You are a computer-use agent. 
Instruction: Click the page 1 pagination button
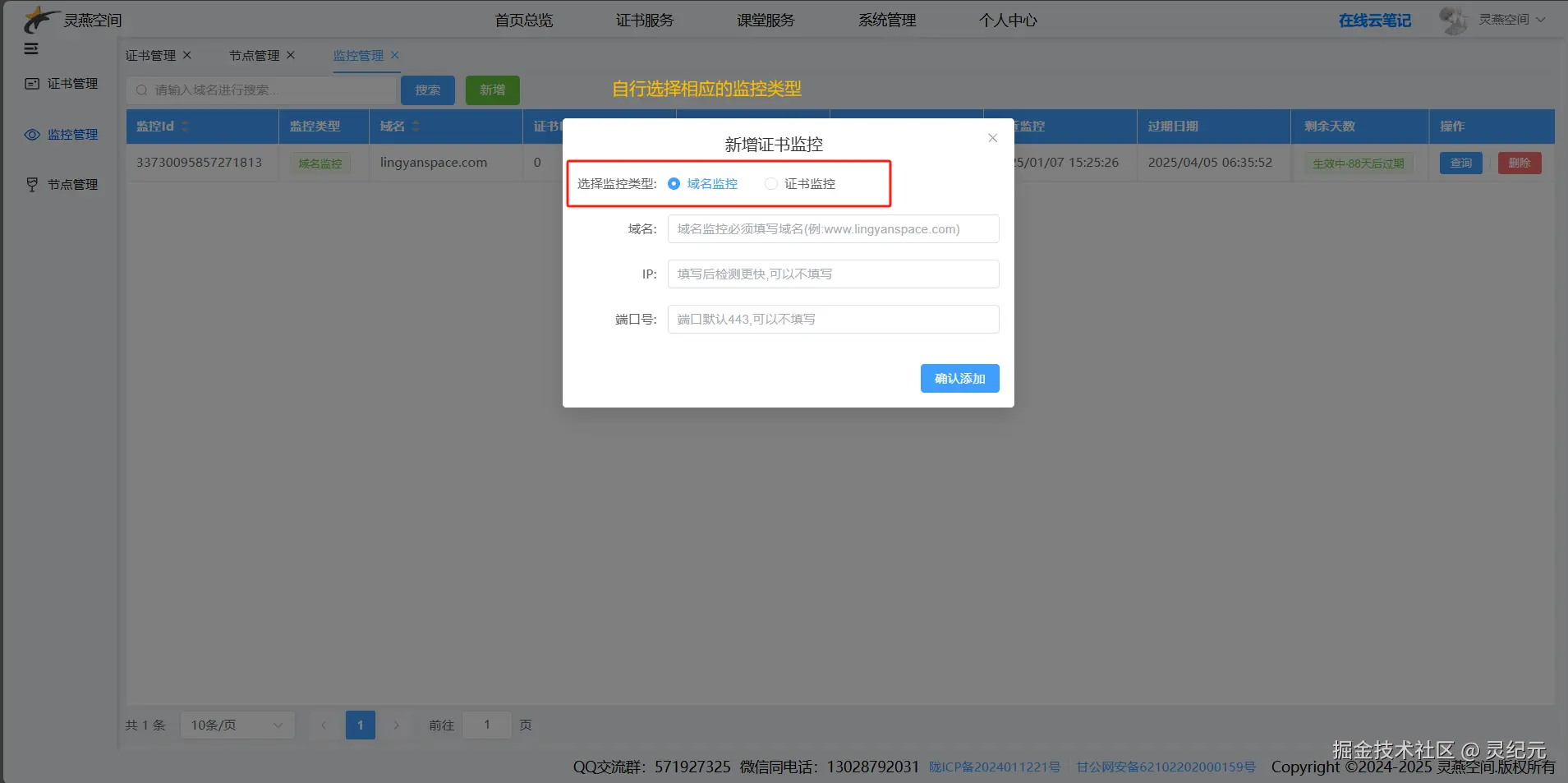point(361,725)
